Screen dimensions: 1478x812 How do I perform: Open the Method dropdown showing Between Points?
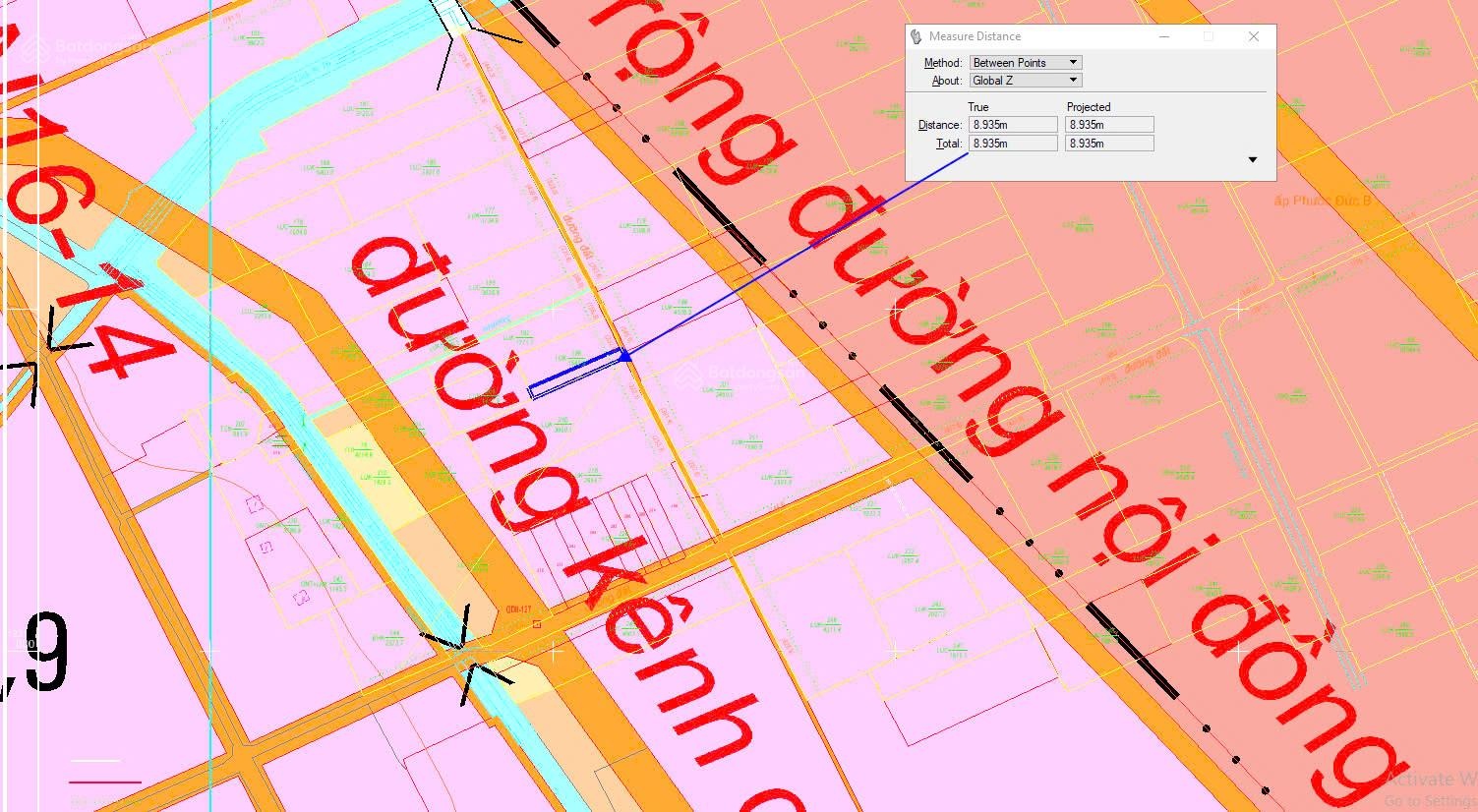(1026, 63)
